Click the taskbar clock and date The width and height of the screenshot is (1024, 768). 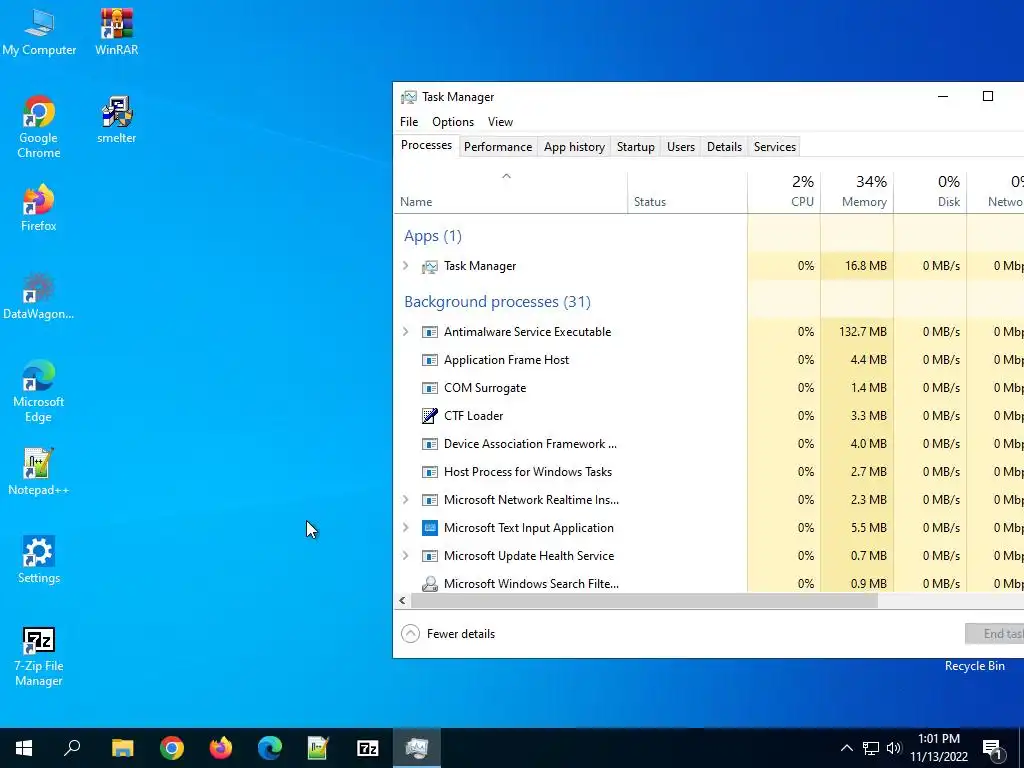[x=938, y=748]
